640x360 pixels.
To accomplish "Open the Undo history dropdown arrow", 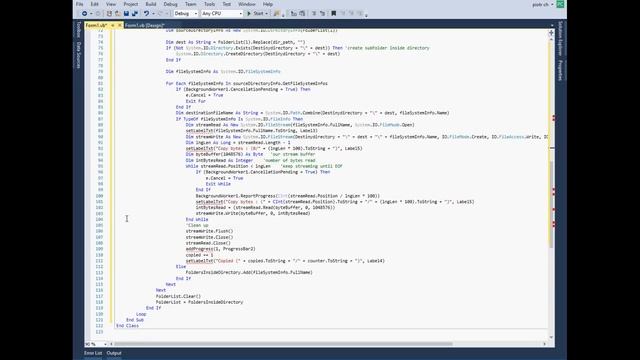I will click(153, 13).
